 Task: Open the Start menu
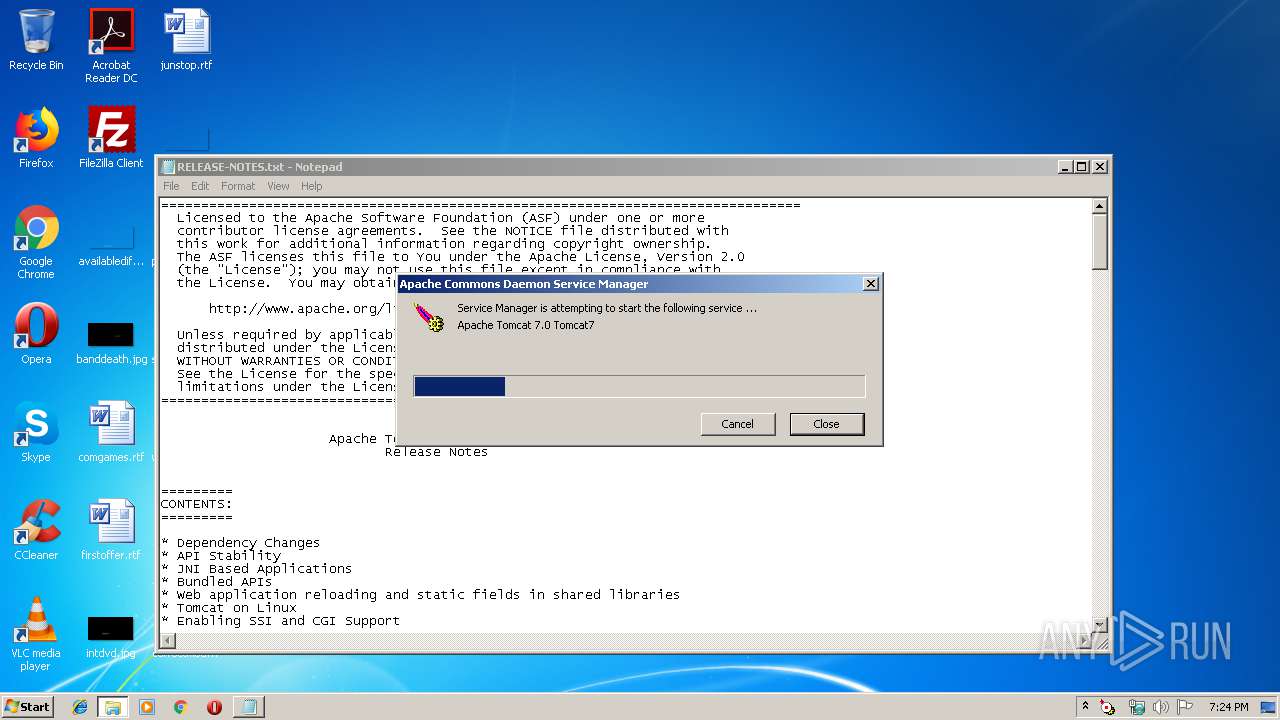(27, 707)
